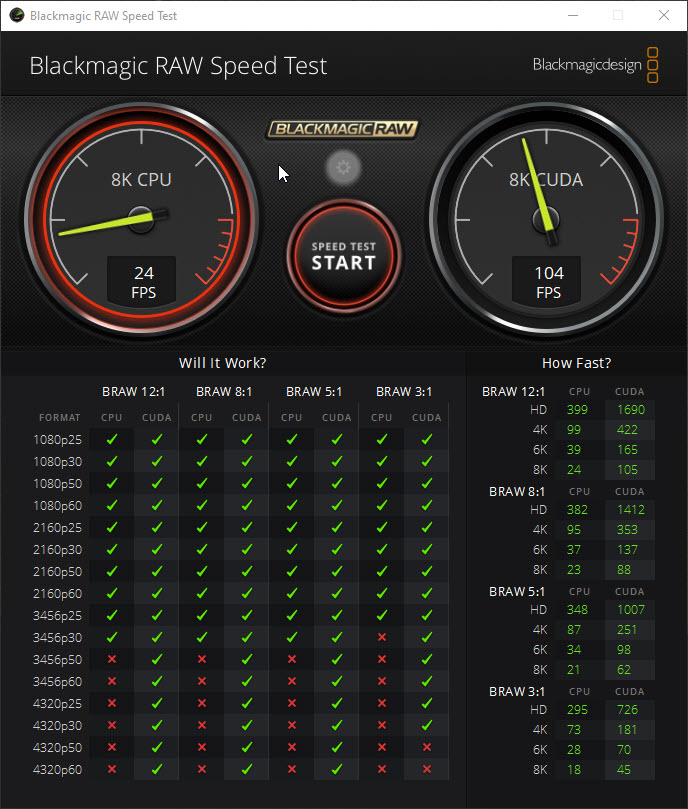The image size is (688, 809).
Task: Click 3456p30 BRAW 8:1 CPU checkmark
Action: [x=202, y=638]
